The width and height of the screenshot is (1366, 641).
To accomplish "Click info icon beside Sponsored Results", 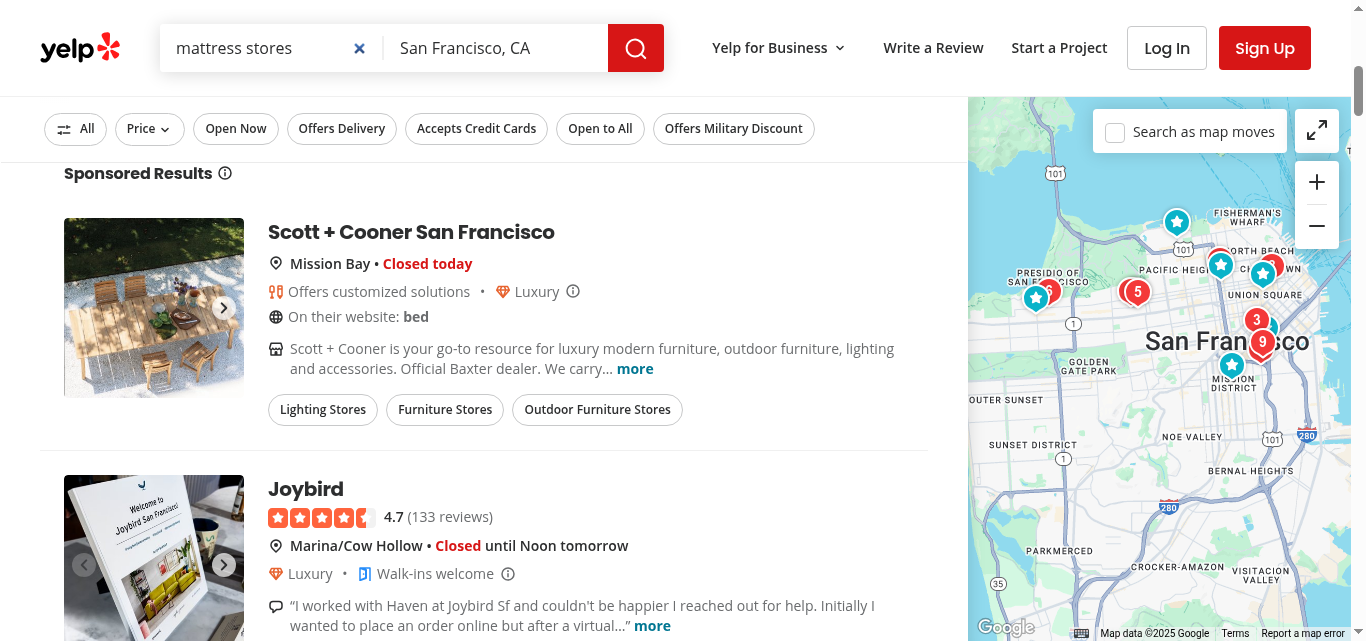I will coord(225,173).
